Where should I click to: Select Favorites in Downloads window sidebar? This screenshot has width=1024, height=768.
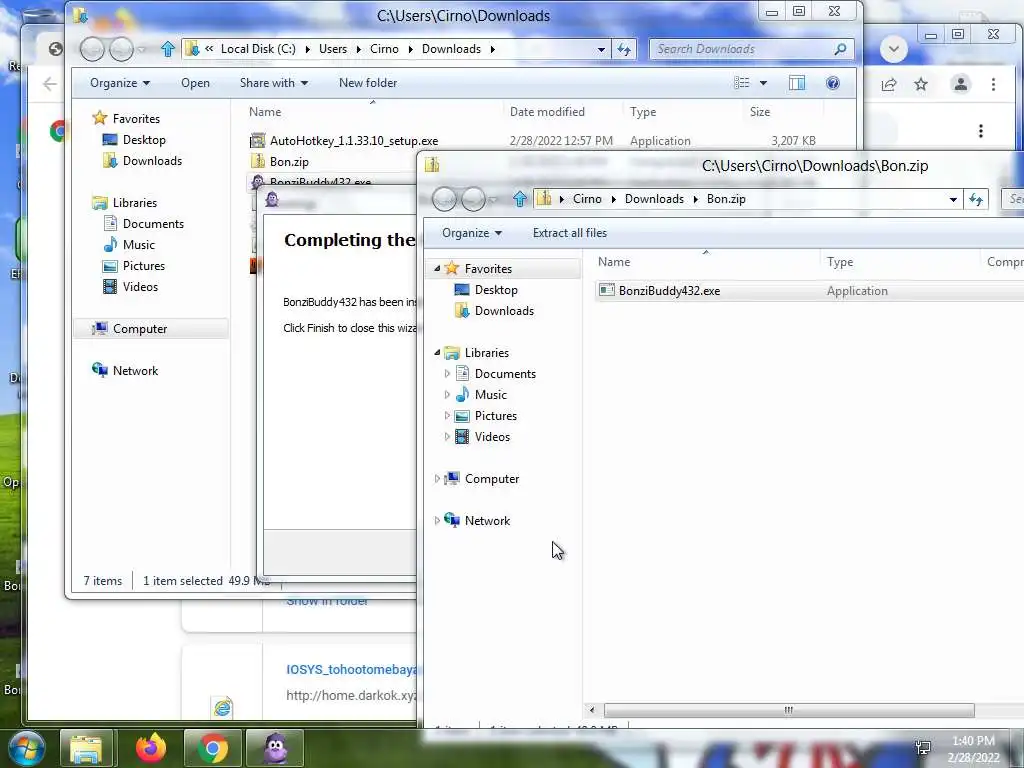click(136, 118)
